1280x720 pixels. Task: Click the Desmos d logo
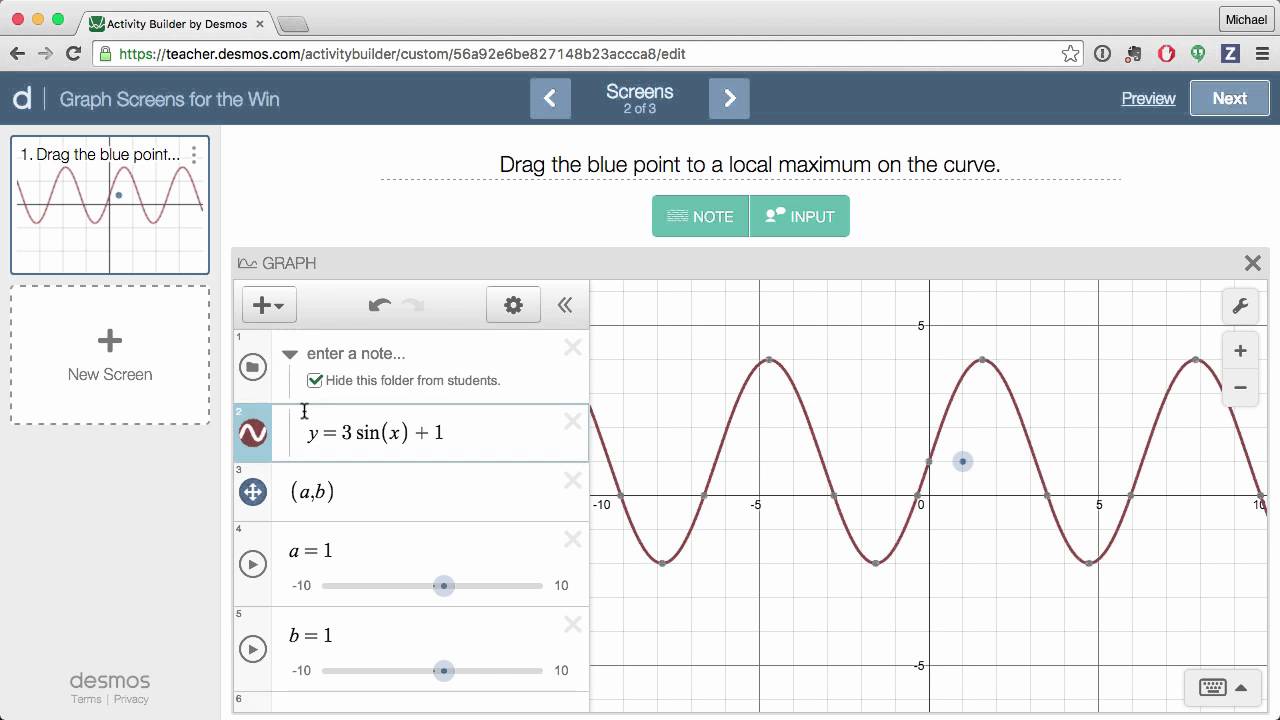click(22, 98)
